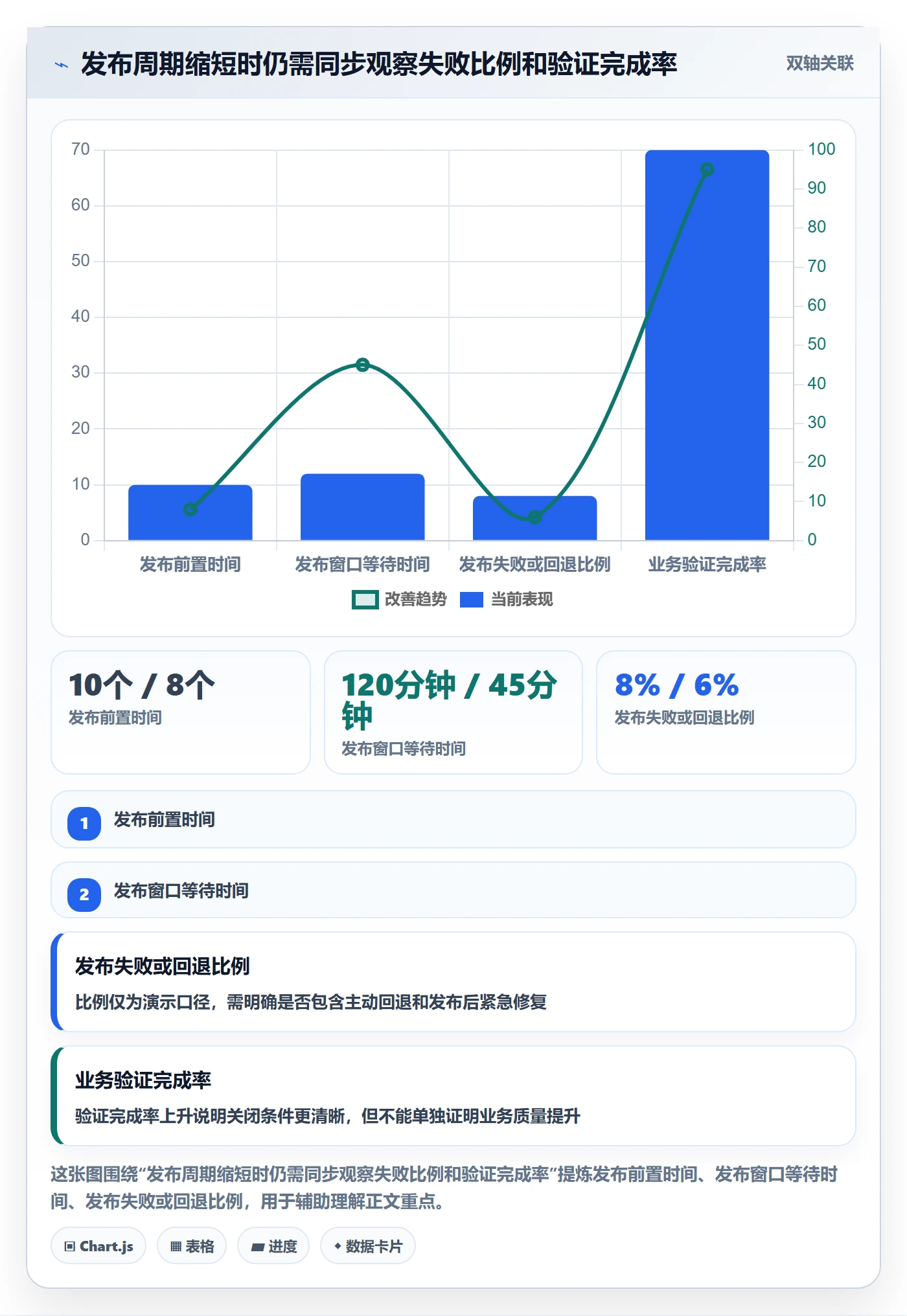Screen dimensions: 907x1316
Task: Select the 发布失败或回退比例 bar in chart
Action: (535, 518)
